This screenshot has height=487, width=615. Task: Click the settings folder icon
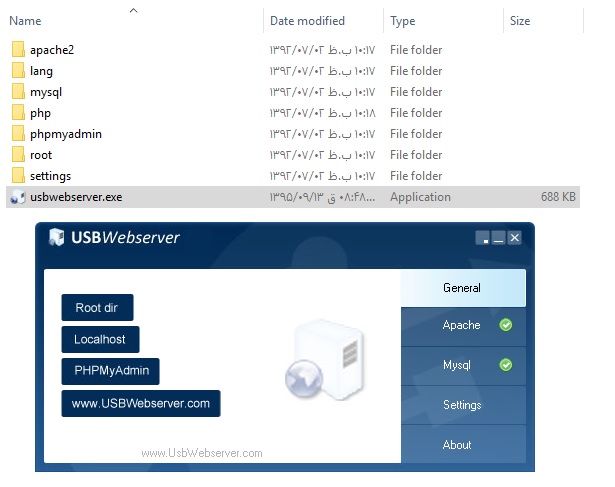17,176
